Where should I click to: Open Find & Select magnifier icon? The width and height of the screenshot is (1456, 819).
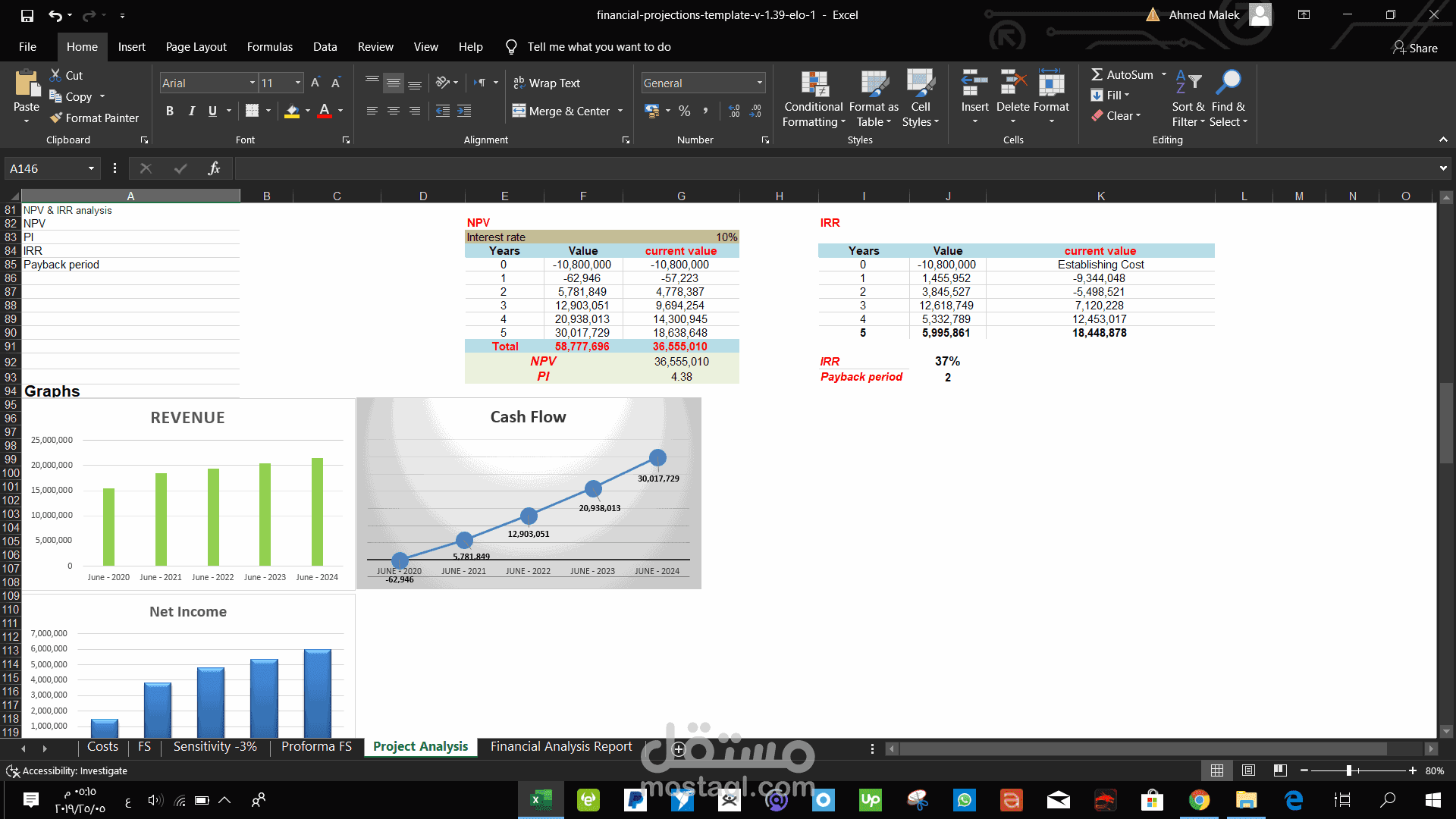pyautogui.click(x=1228, y=82)
